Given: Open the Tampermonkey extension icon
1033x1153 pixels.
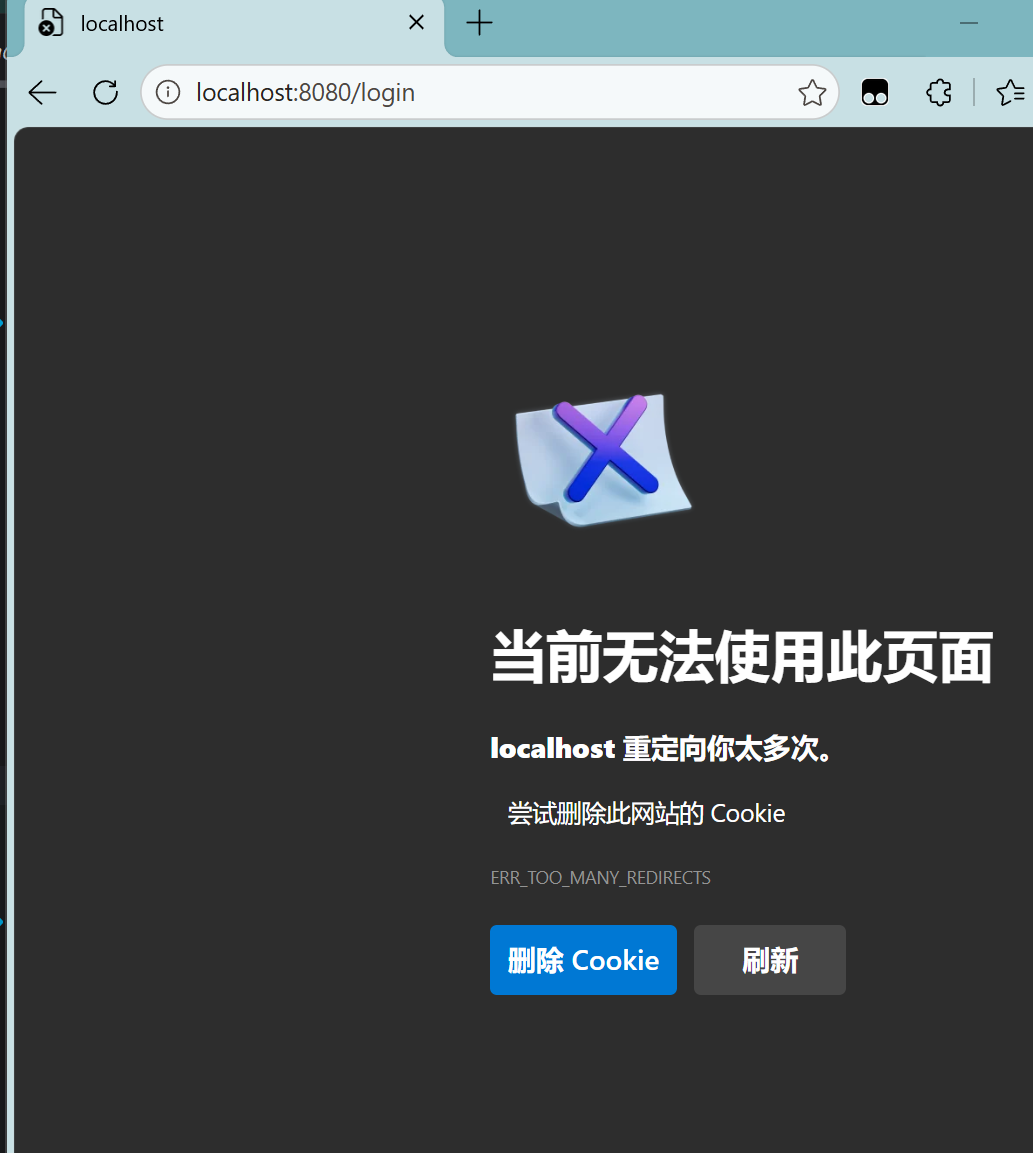Looking at the screenshot, I should [x=875, y=93].
